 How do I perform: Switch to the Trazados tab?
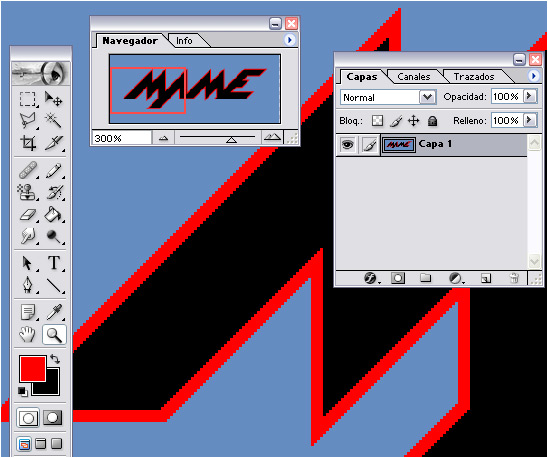474,77
